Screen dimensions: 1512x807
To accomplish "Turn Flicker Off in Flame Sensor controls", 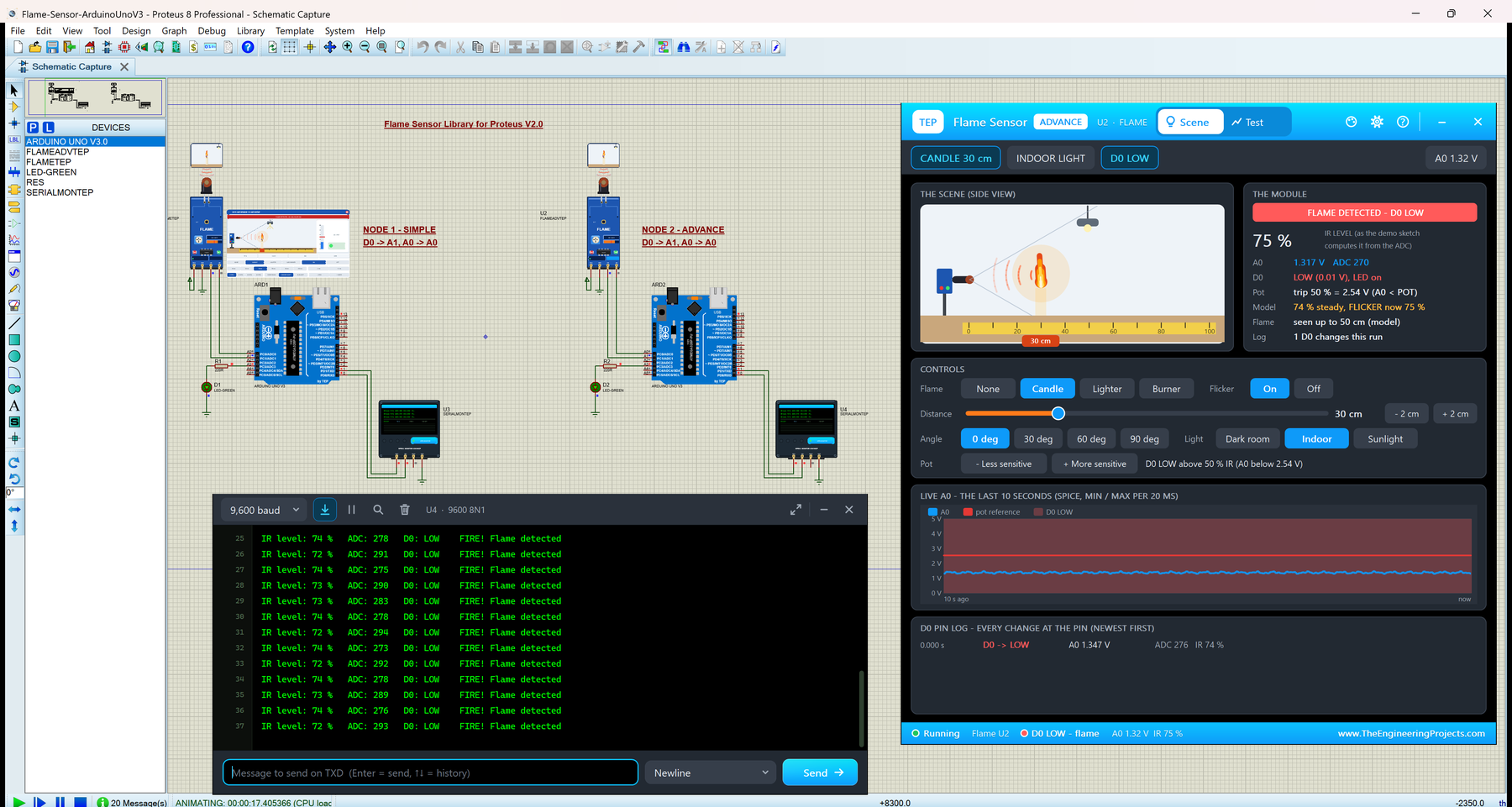I will [x=1314, y=389].
